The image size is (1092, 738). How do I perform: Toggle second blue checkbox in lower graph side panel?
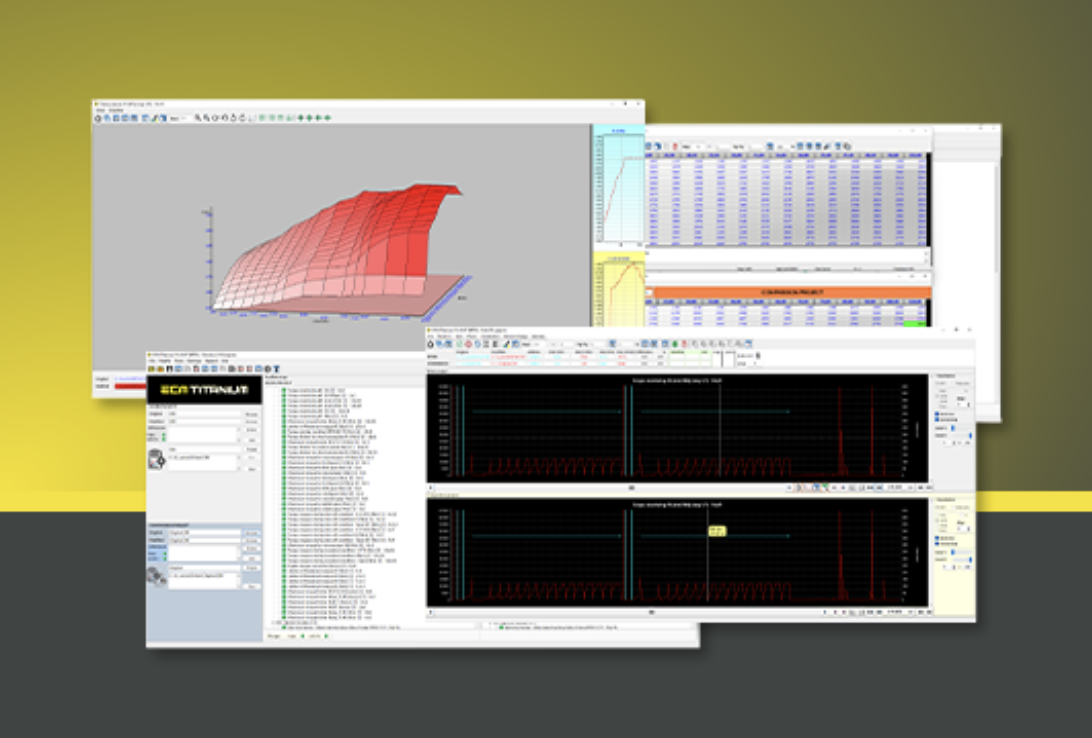pyautogui.click(x=936, y=543)
